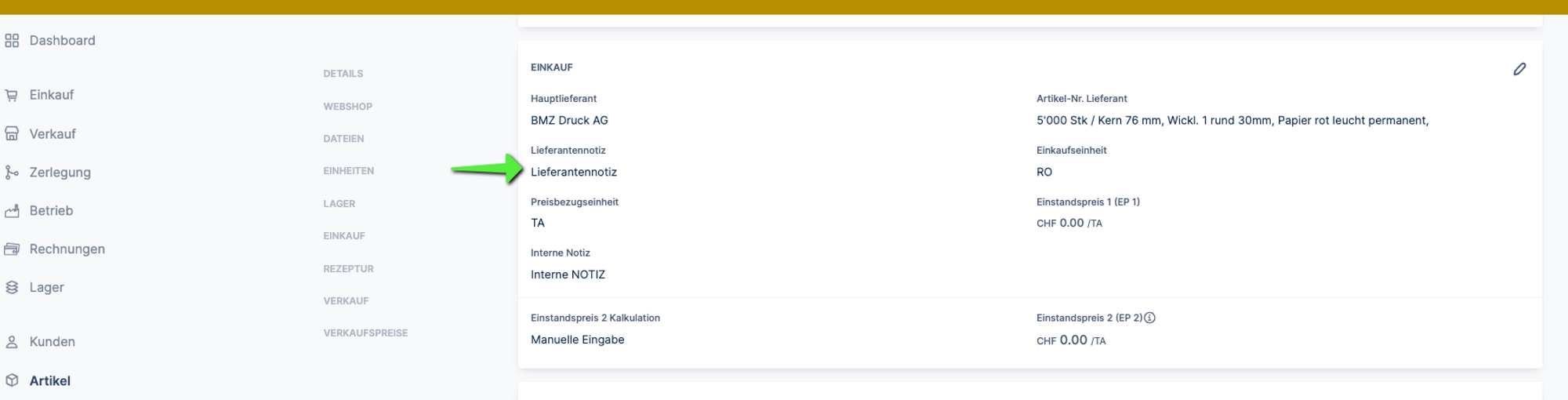The height and width of the screenshot is (400, 1568).
Task: Open the Verkaufspreise section
Action: click(365, 333)
